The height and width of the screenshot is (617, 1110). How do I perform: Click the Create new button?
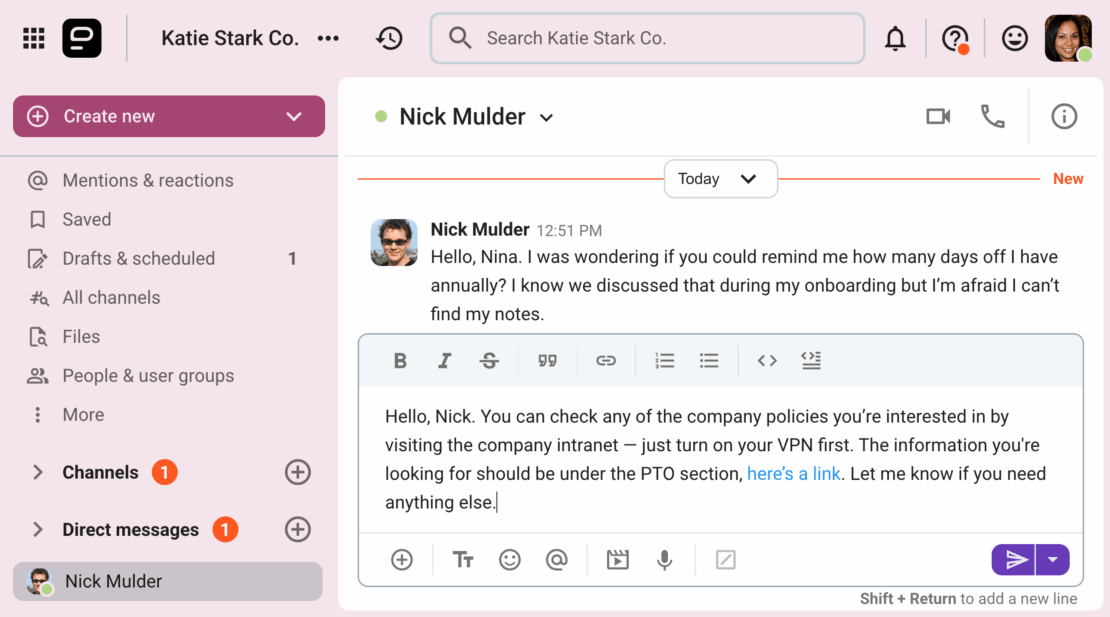(x=168, y=117)
